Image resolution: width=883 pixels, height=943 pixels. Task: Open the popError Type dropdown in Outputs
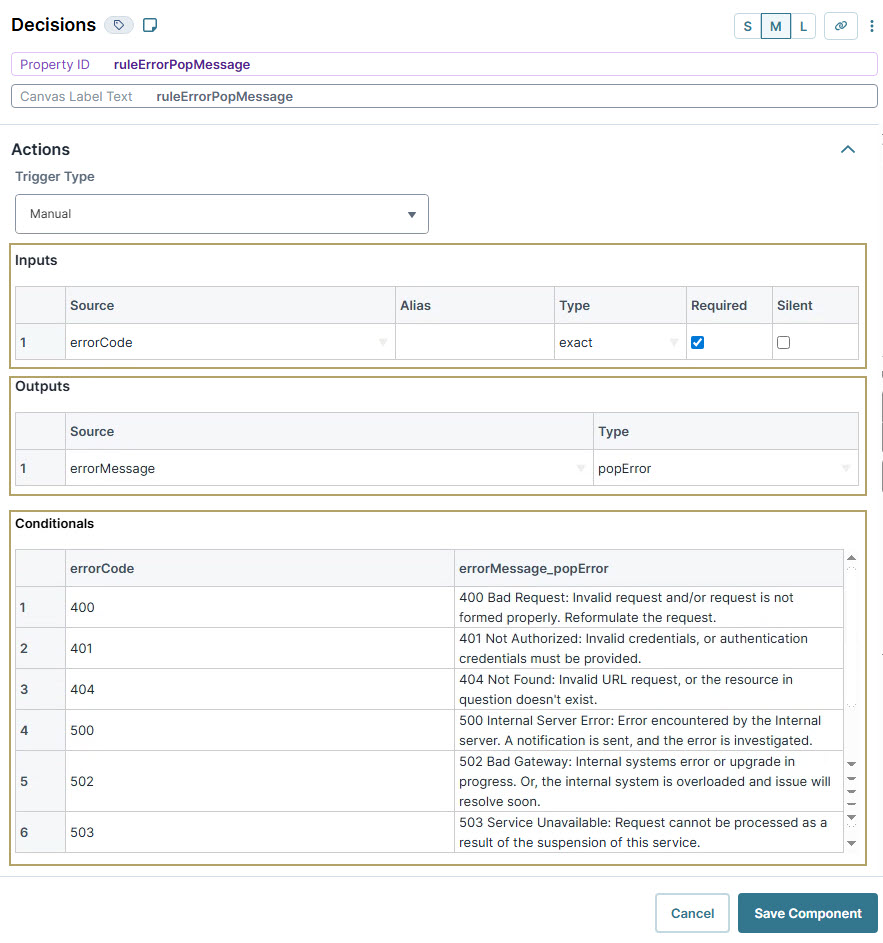(847, 468)
